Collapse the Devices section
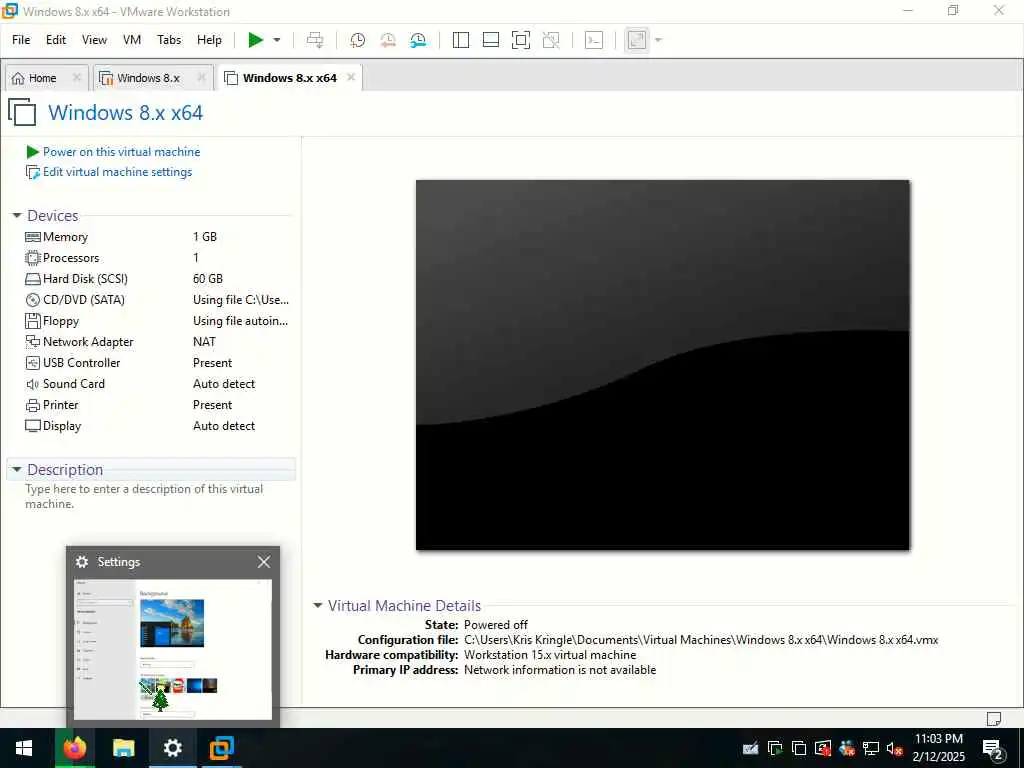The width and height of the screenshot is (1024, 768). point(17,216)
